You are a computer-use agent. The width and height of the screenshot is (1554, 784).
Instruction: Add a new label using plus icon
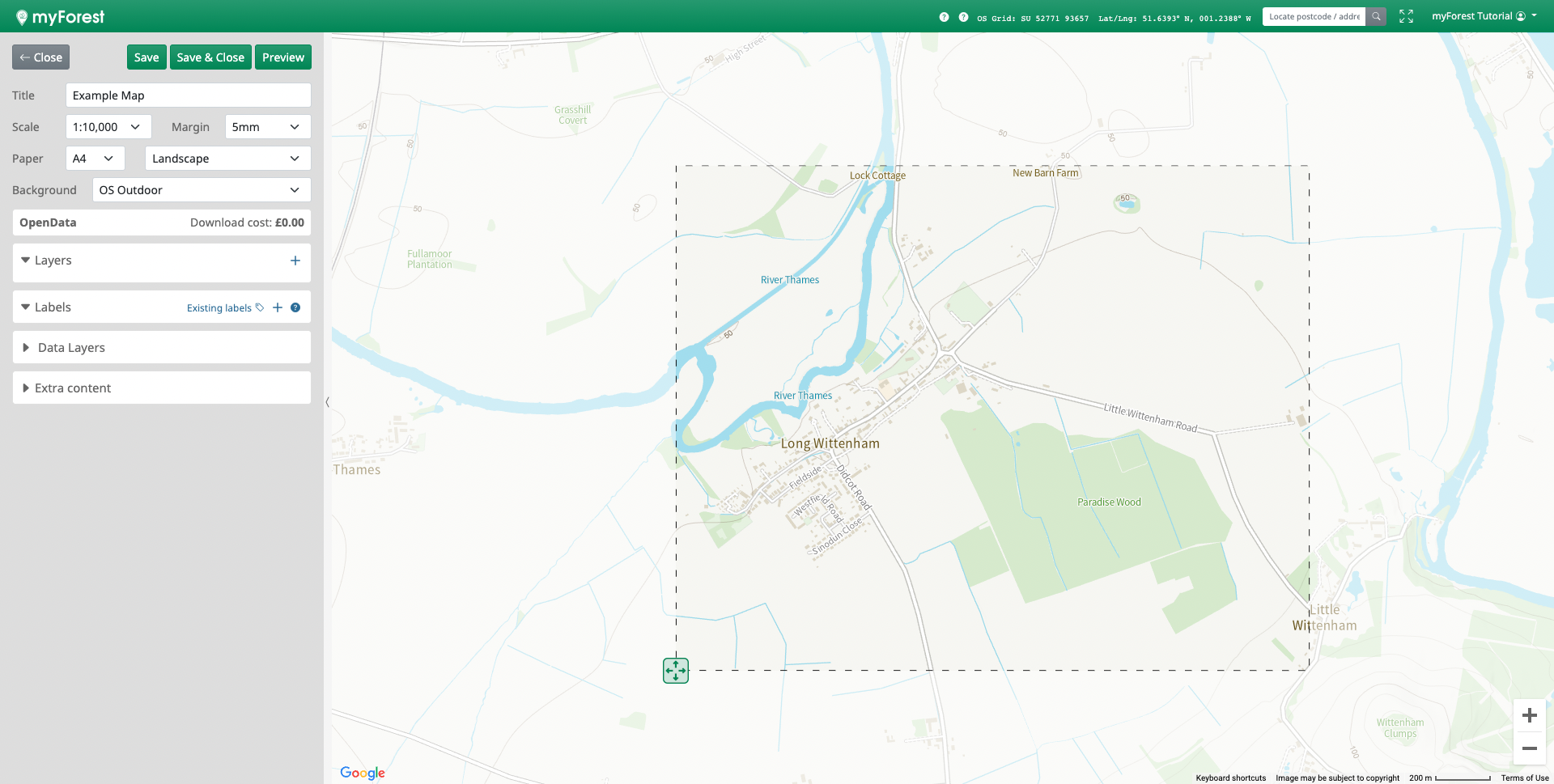point(278,307)
